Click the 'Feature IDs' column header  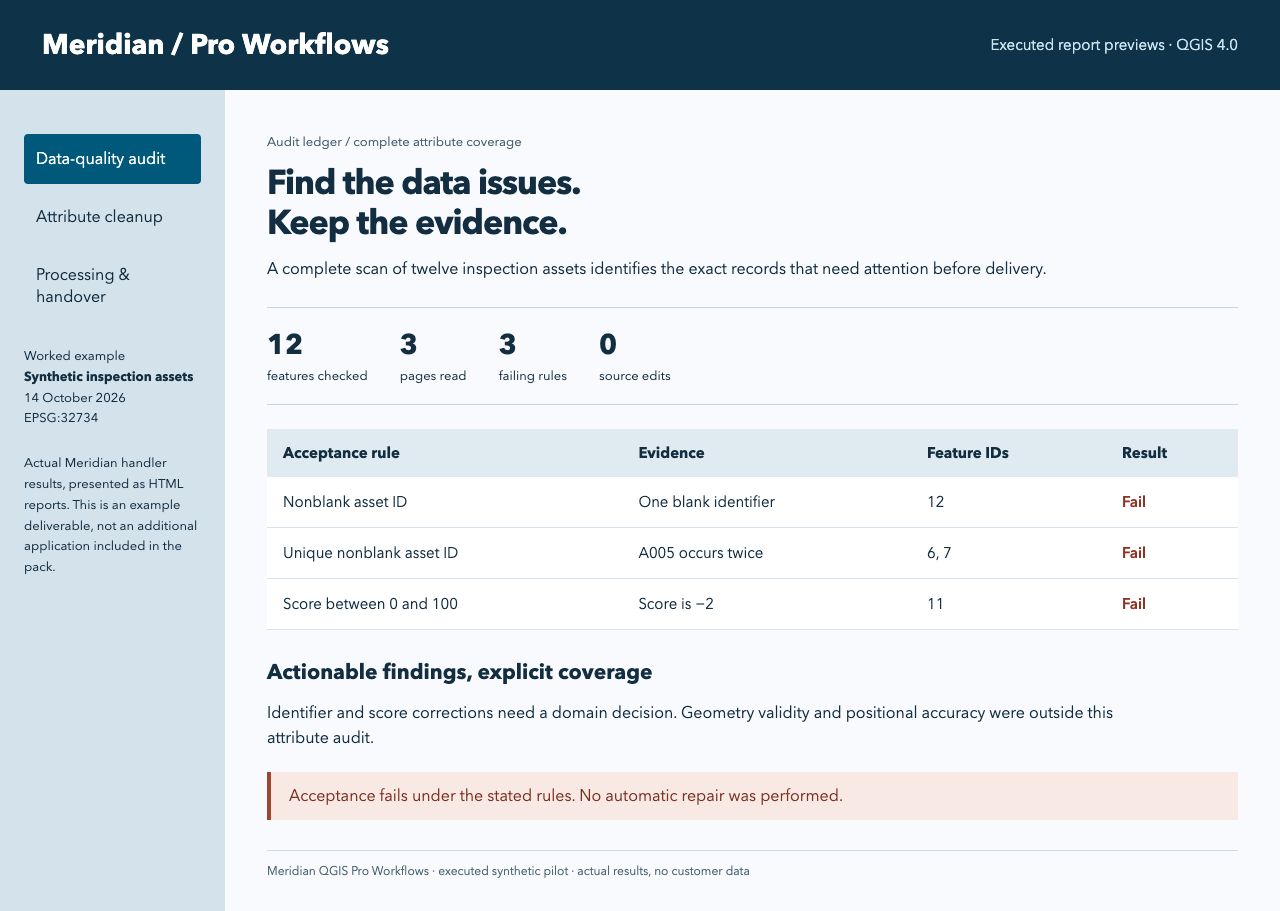(968, 453)
